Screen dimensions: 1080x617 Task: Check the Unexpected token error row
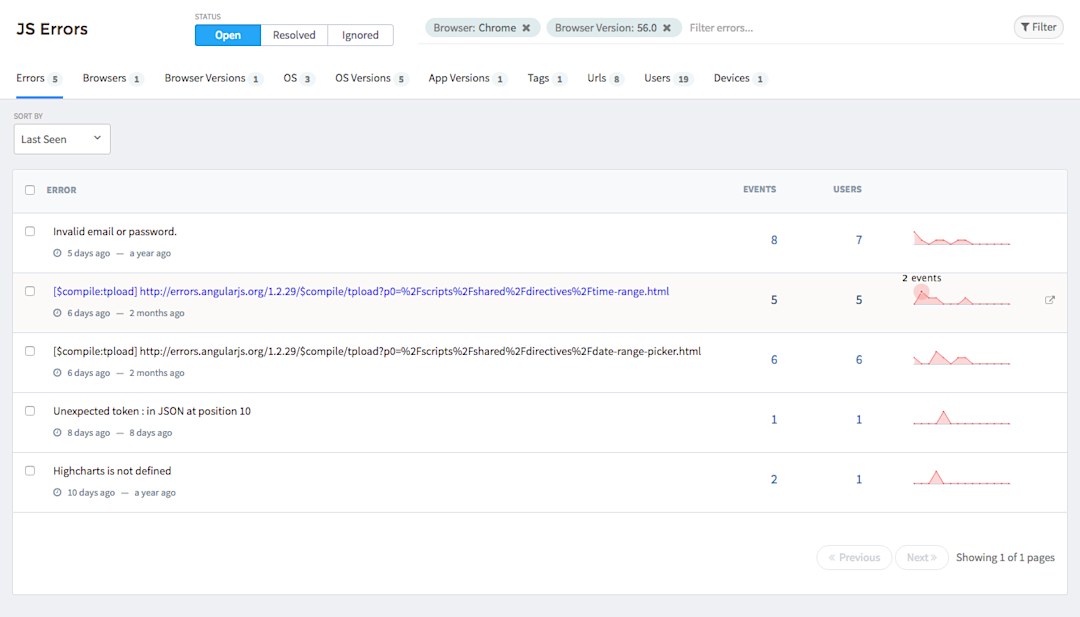coord(30,411)
